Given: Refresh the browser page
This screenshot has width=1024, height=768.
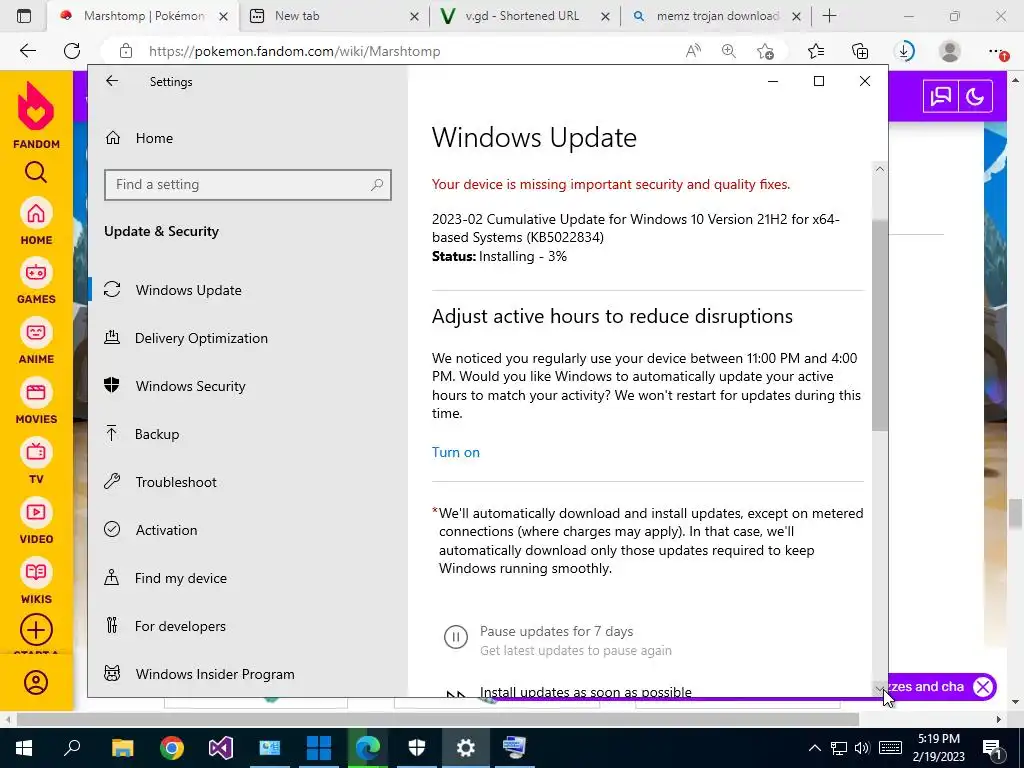Looking at the screenshot, I should pyautogui.click(x=72, y=51).
